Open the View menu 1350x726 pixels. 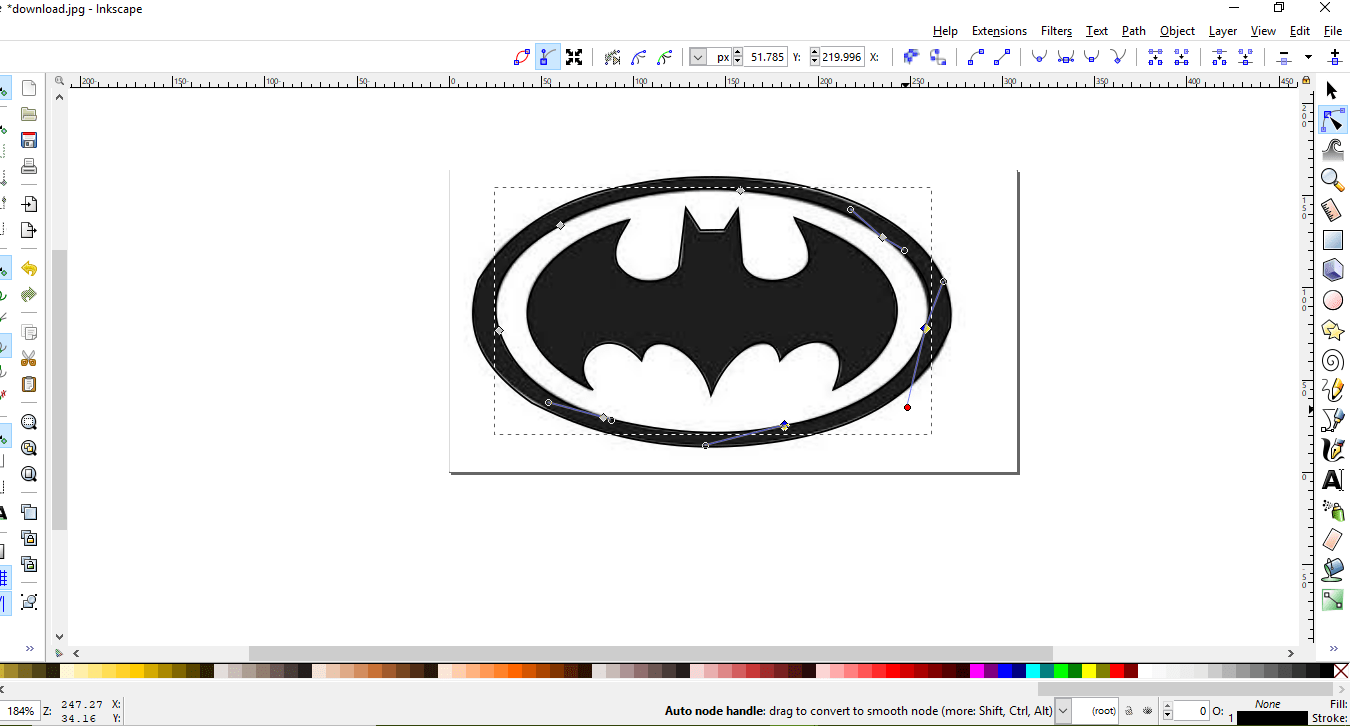[x=1263, y=31]
